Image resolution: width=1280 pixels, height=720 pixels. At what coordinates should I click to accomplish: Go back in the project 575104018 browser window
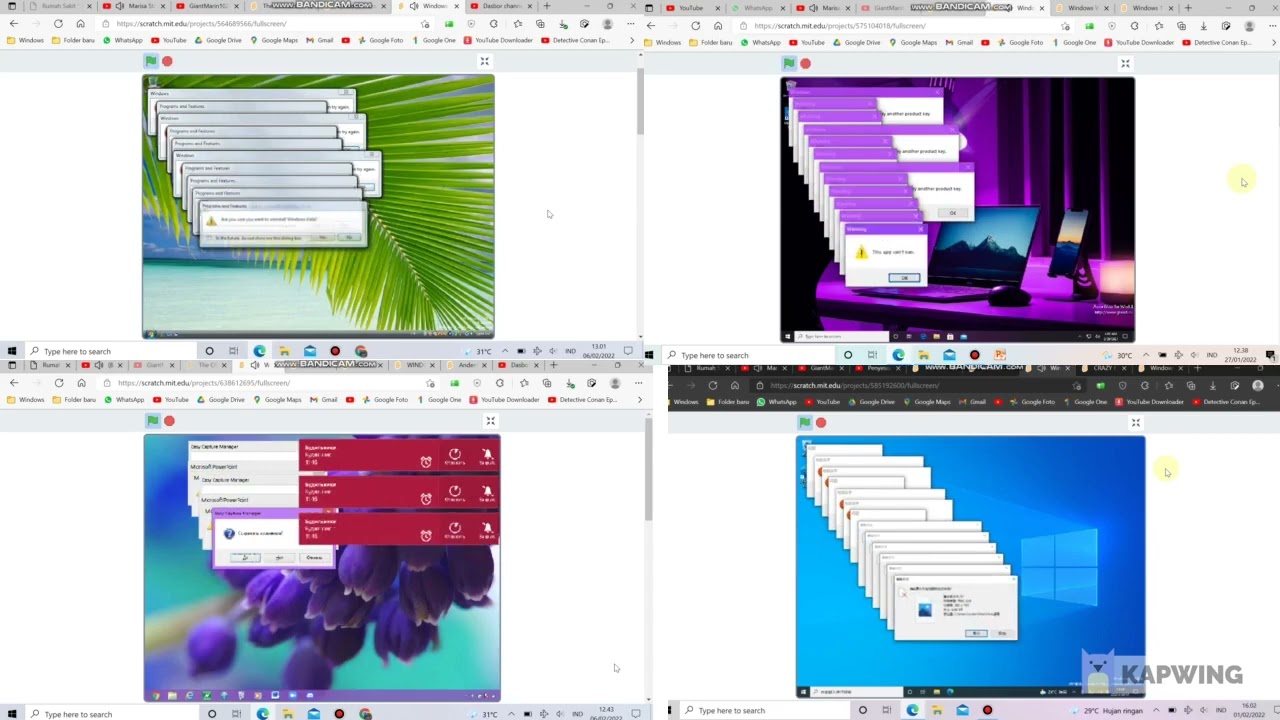[651, 25]
